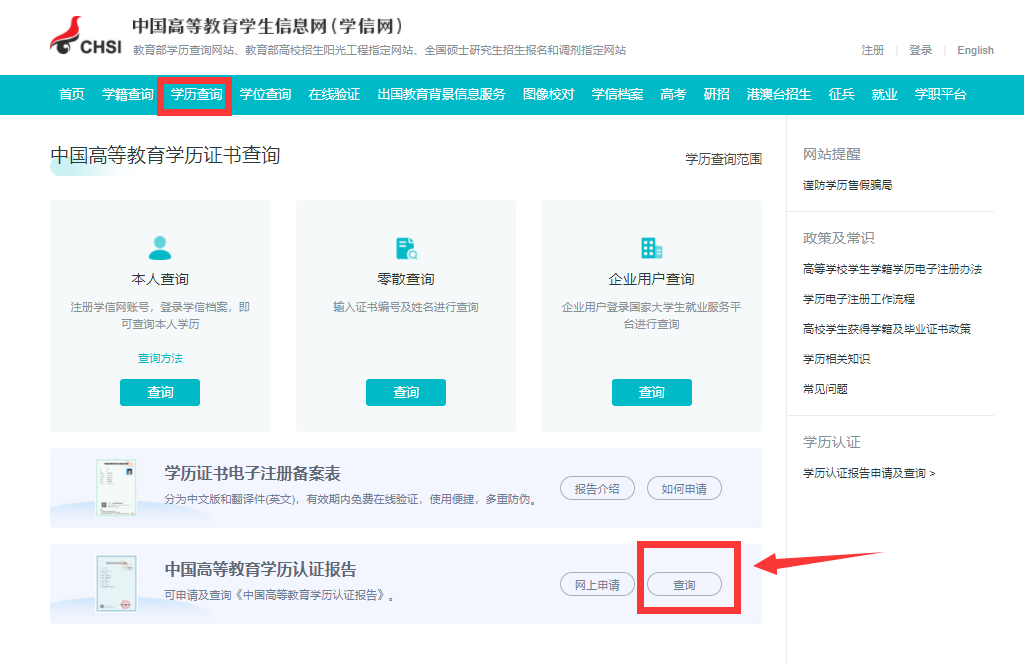Click the 学历证书电子注册备案表 title
Viewport: 1024px width, 664px height.
tap(253, 473)
